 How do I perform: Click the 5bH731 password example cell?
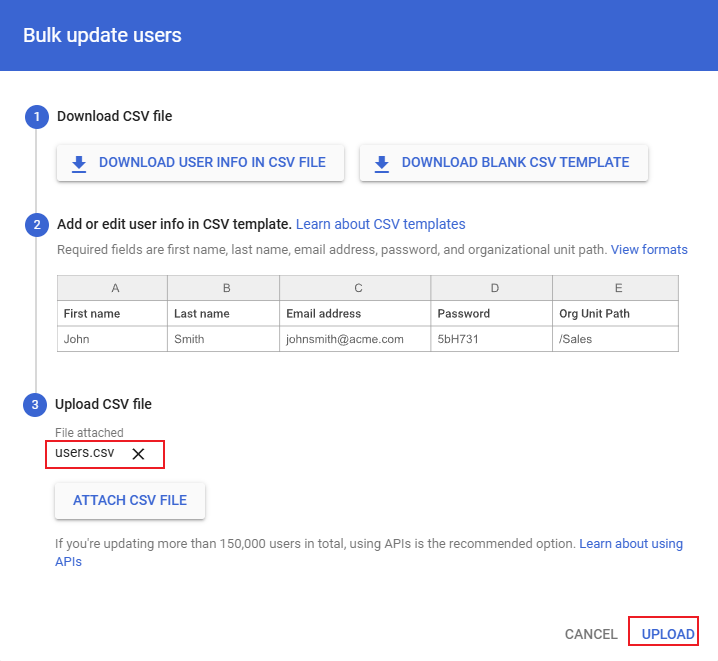point(460,339)
